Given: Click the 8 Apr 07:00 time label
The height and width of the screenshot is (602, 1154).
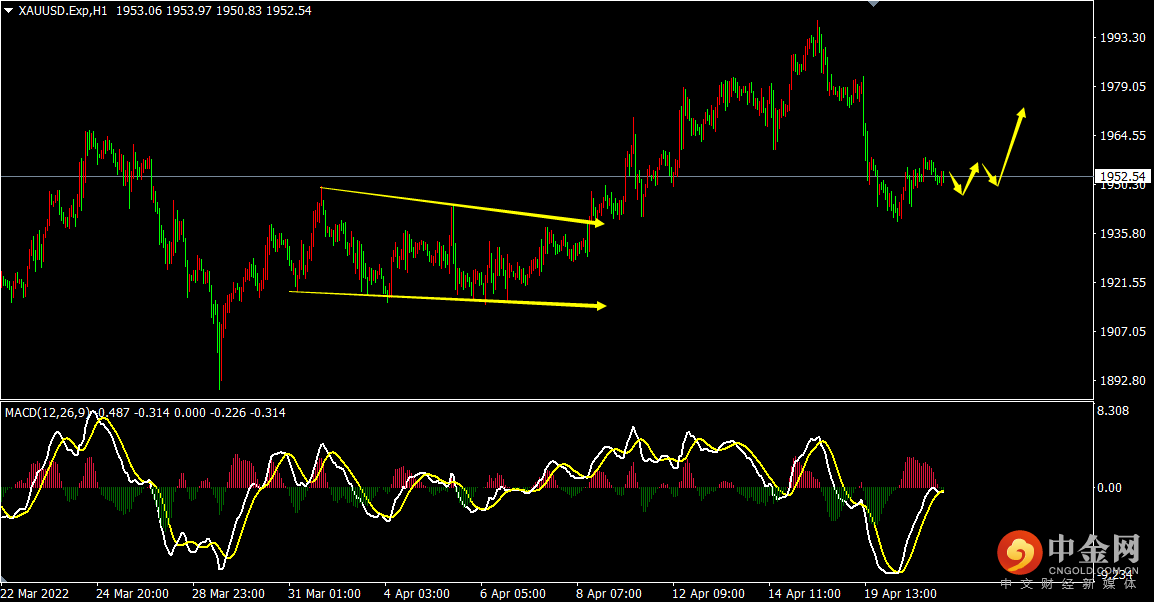Looking at the screenshot, I should (x=609, y=593).
